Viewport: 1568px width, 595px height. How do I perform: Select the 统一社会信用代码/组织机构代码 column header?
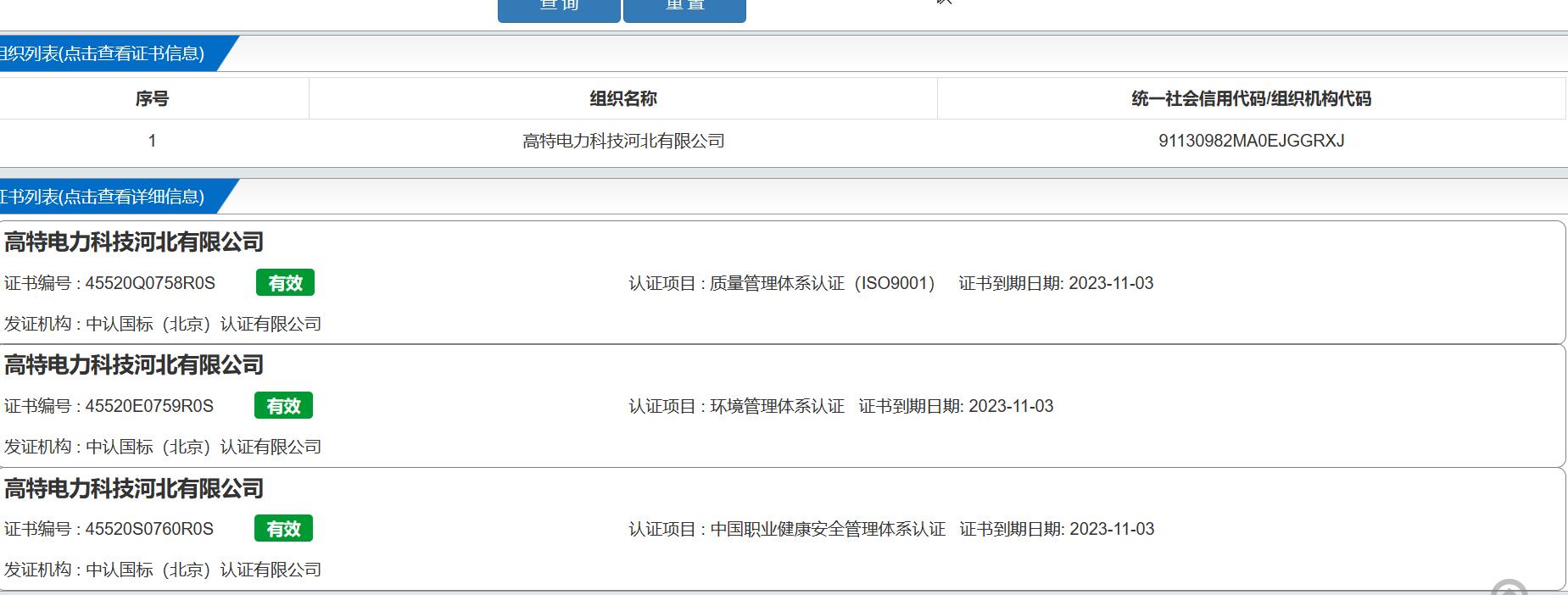pyautogui.click(x=1251, y=98)
